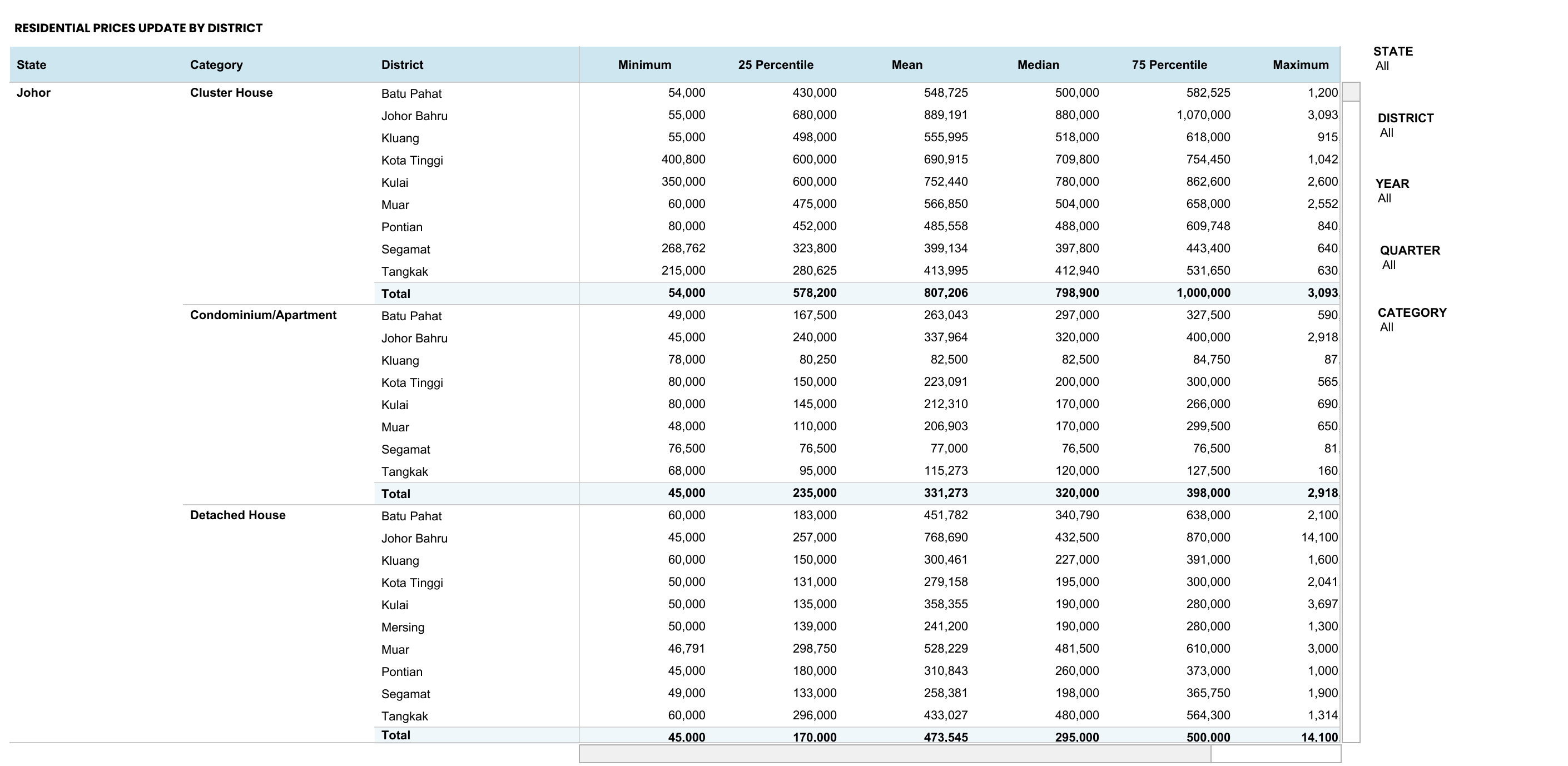
Task: Sort by the Median column header
Action: [1038, 64]
